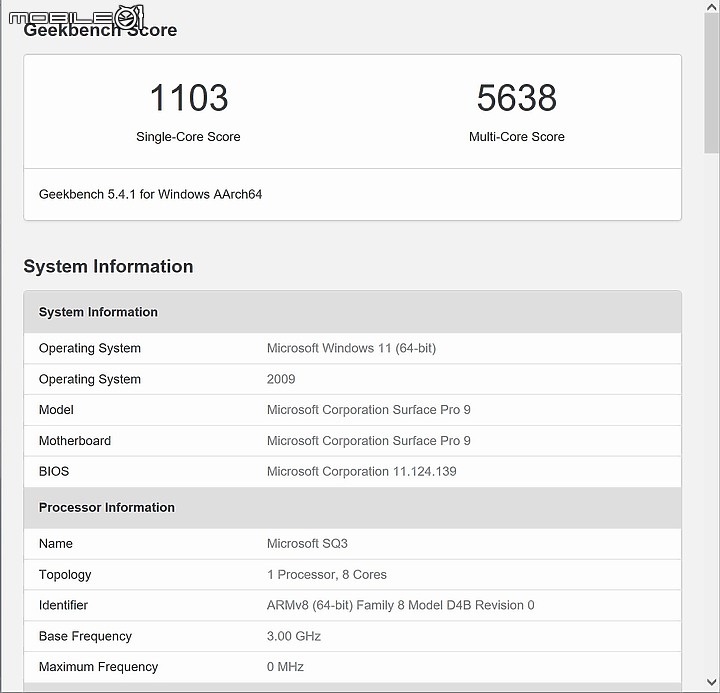Click 1 Processor, 8 Cores value
The image size is (720, 693).
pyautogui.click(x=327, y=575)
